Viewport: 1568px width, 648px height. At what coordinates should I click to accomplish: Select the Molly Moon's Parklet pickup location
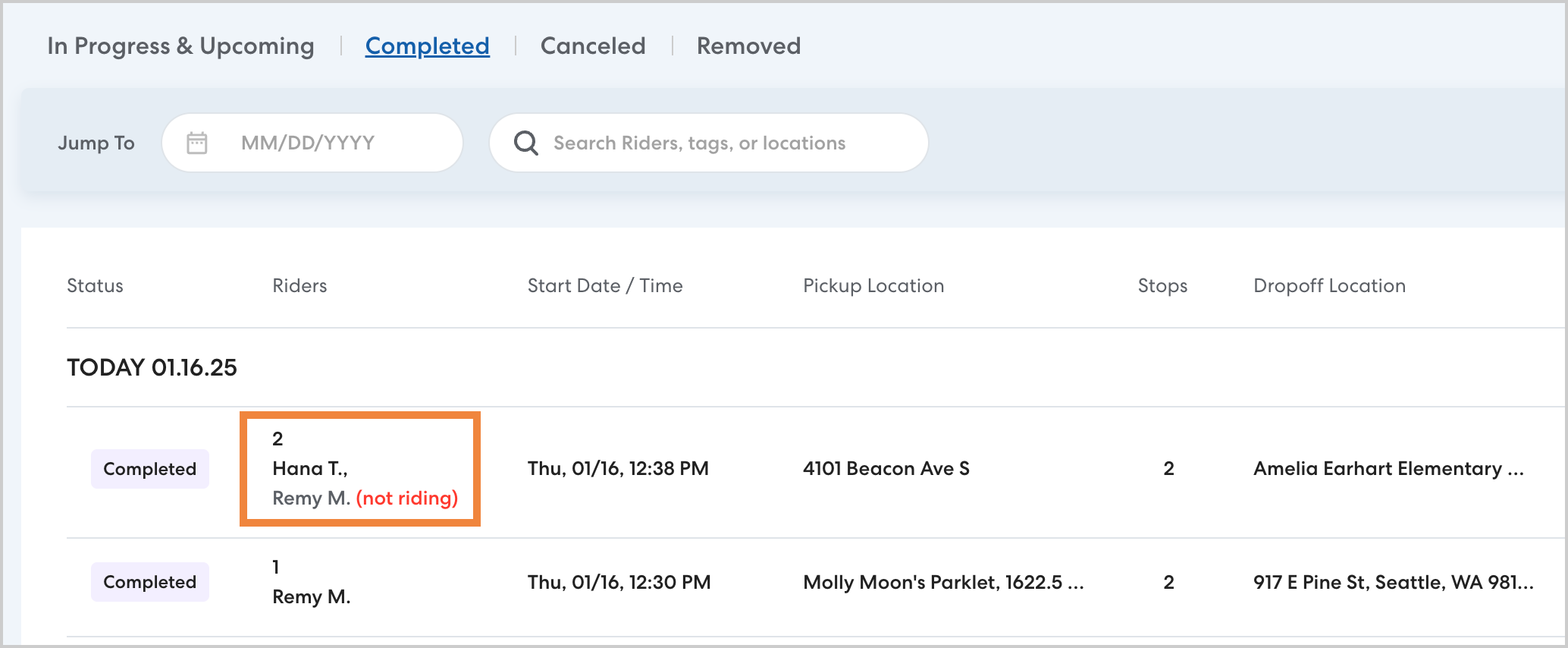[x=943, y=582]
